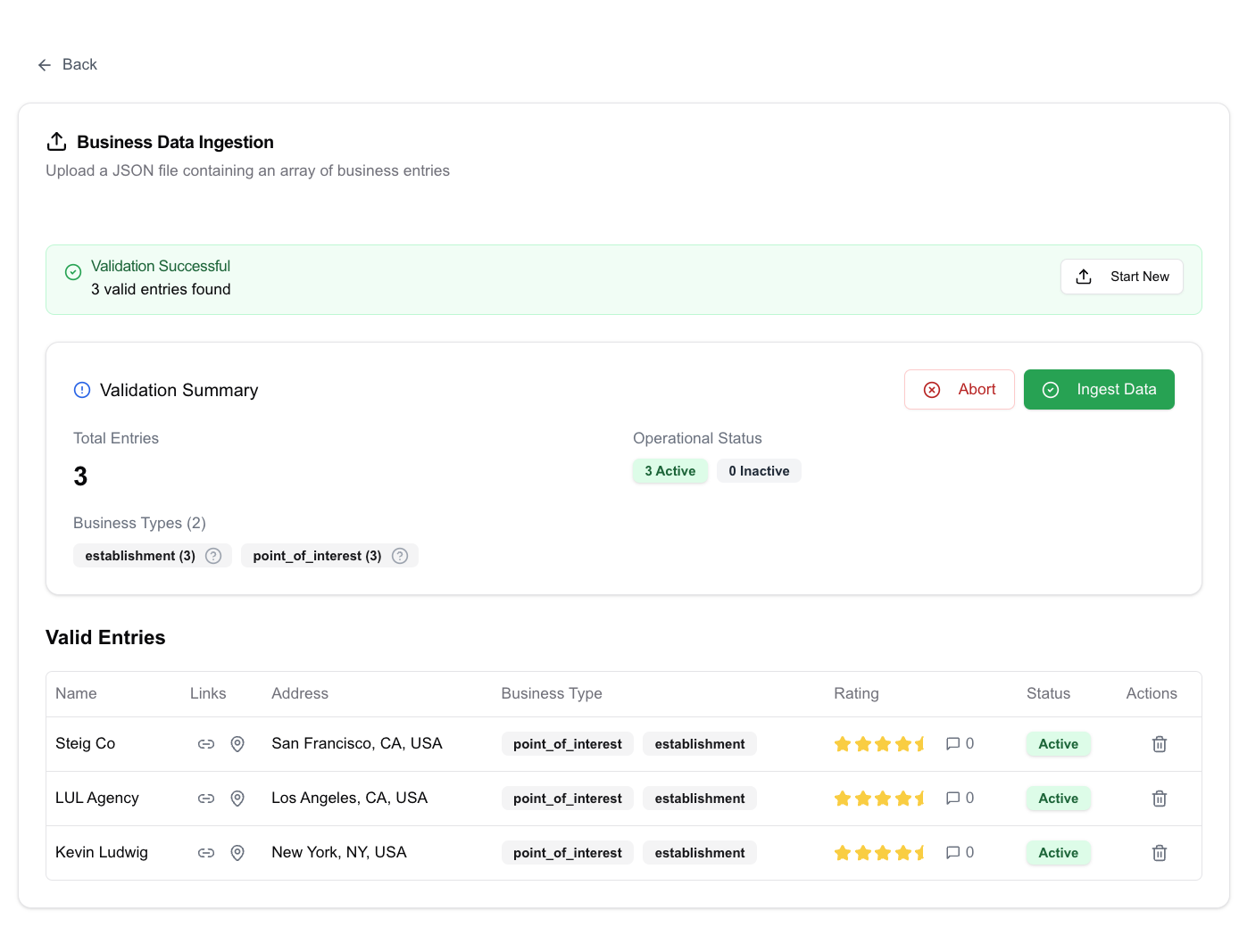Go back to previous page

click(x=68, y=65)
